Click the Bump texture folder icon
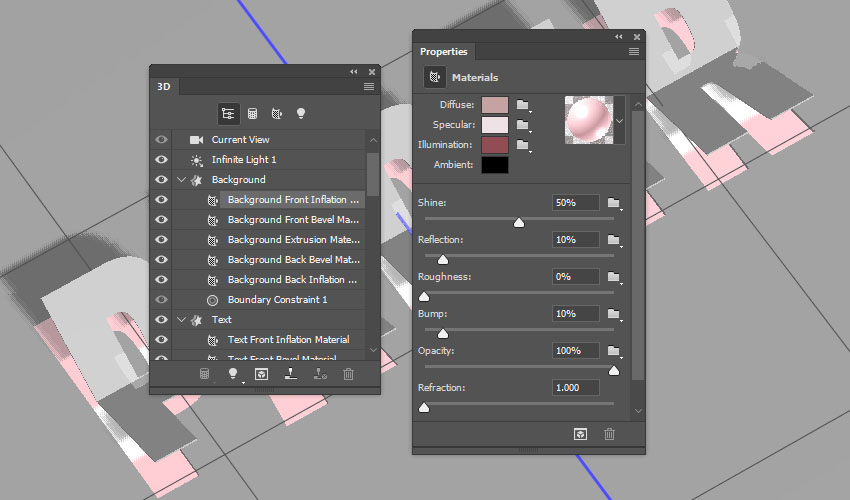This screenshot has width=850, height=500. 614,314
